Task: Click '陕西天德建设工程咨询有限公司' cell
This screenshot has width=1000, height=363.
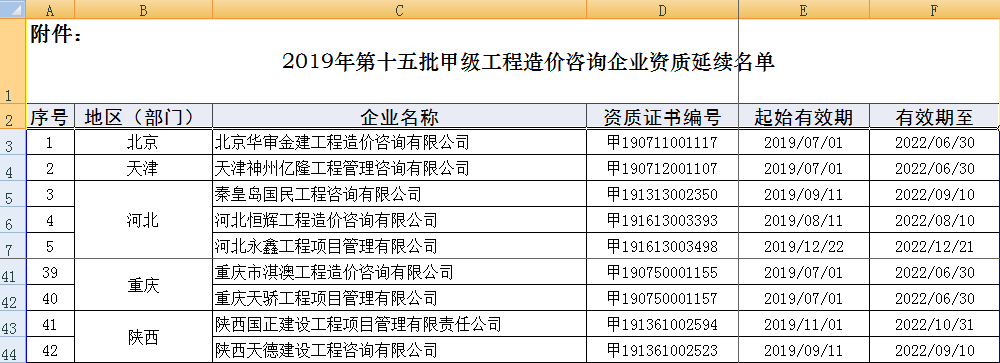Action: coord(399,350)
